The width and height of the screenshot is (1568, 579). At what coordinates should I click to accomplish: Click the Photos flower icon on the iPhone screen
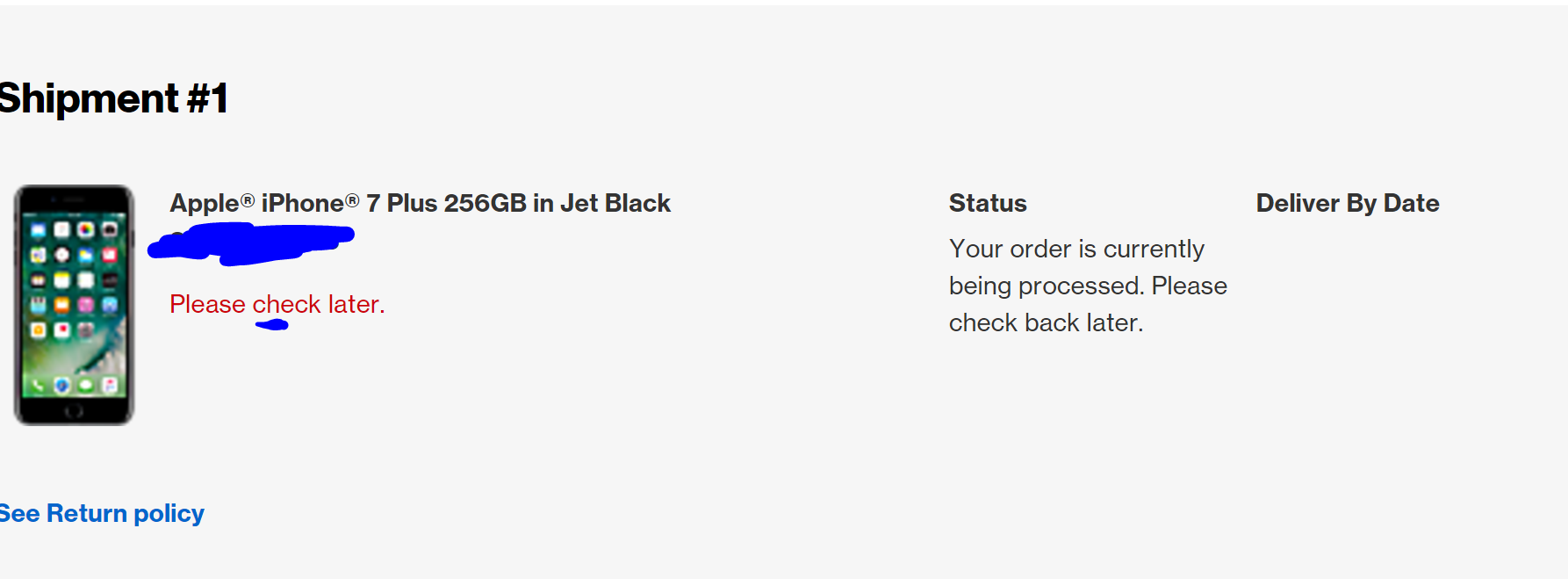(x=86, y=230)
